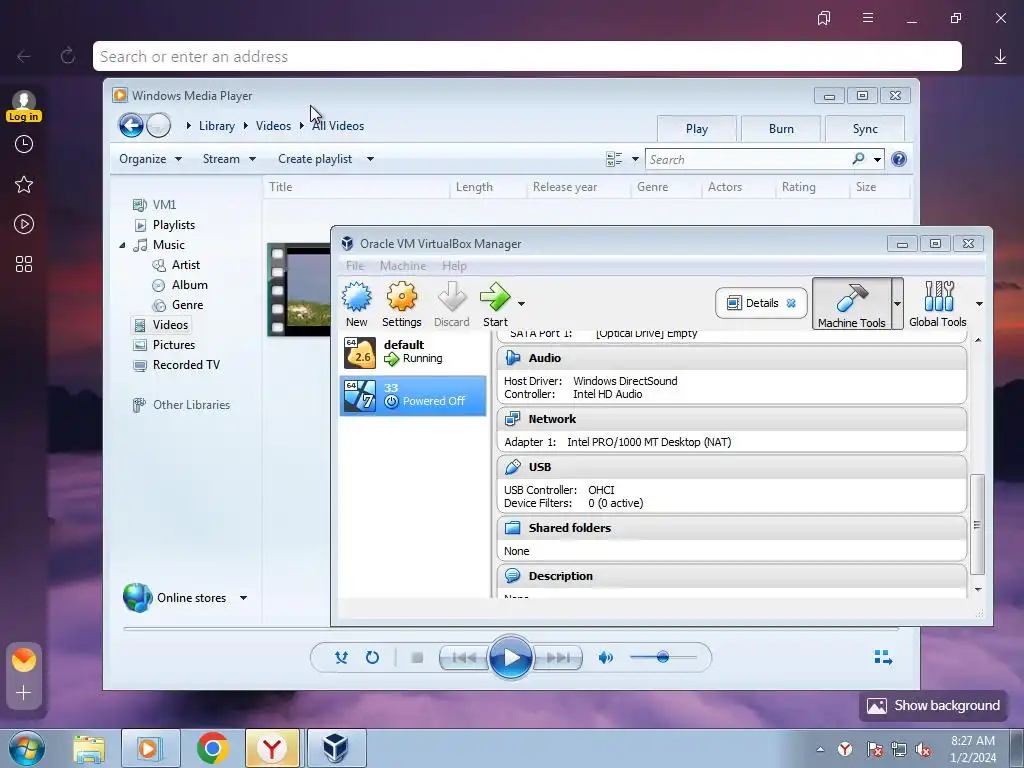This screenshot has height=768, width=1024.
Task: Click plus icon in browser sidebar
Action: [x=24, y=692]
